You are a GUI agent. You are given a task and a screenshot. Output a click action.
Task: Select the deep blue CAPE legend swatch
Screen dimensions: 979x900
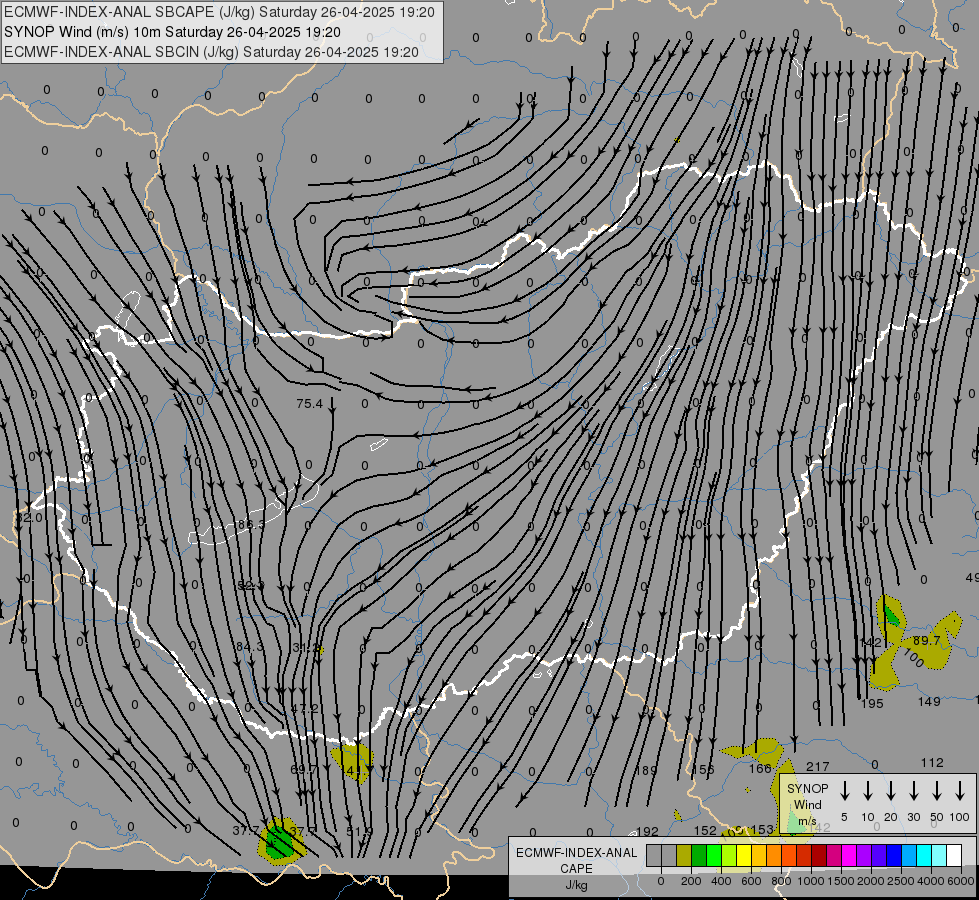(x=894, y=856)
